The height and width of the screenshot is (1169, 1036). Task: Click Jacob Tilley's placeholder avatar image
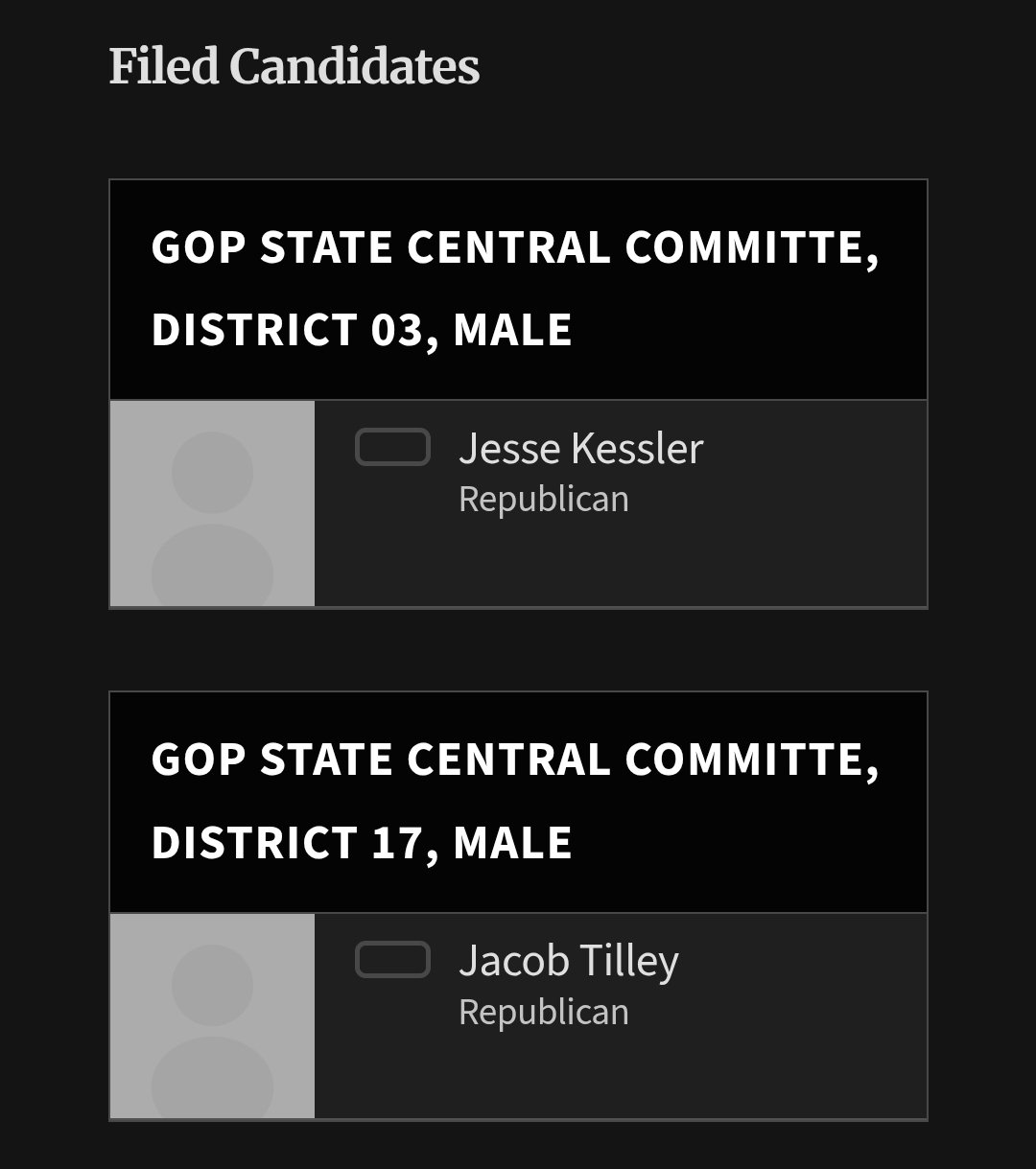tap(213, 1016)
